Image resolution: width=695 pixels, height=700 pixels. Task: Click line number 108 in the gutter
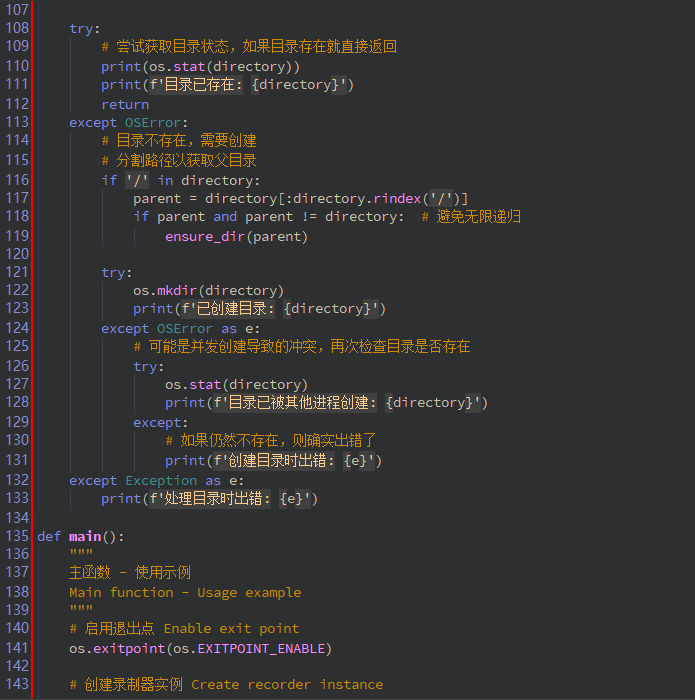pos(17,28)
